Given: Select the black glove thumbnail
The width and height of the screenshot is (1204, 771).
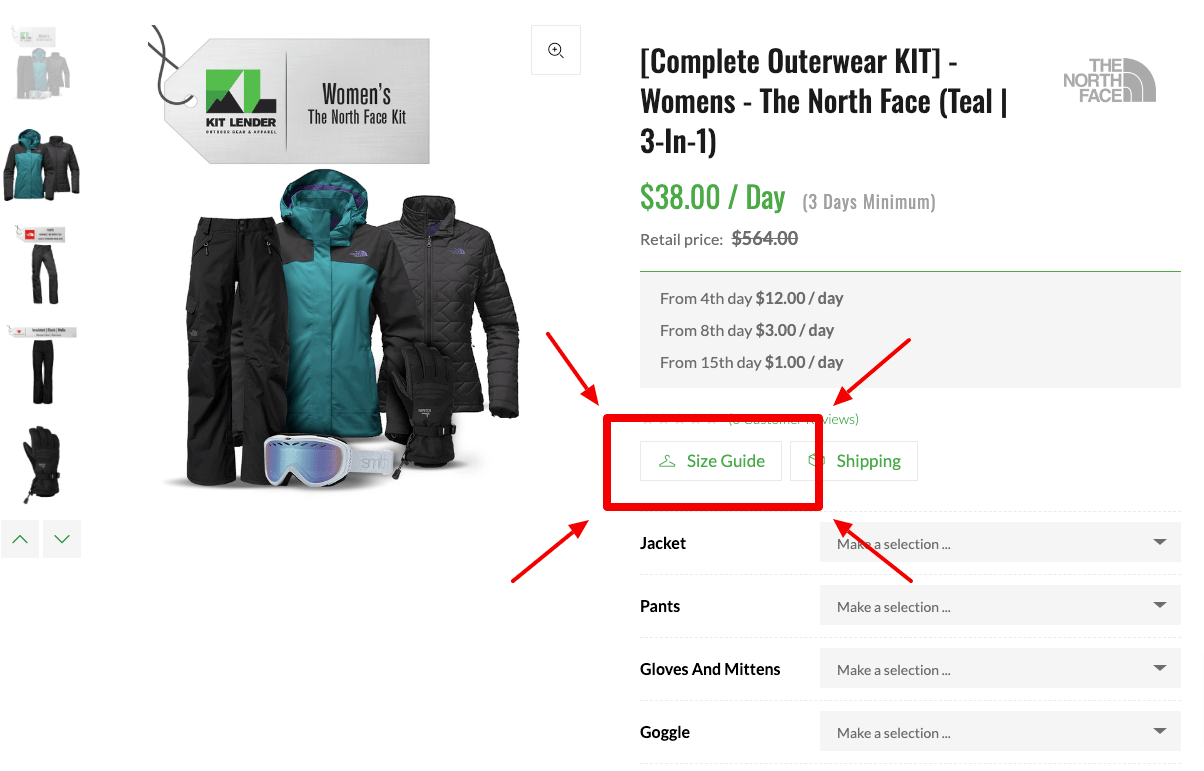Looking at the screenshot, I should pyautogui.click(x=41, y=464).
